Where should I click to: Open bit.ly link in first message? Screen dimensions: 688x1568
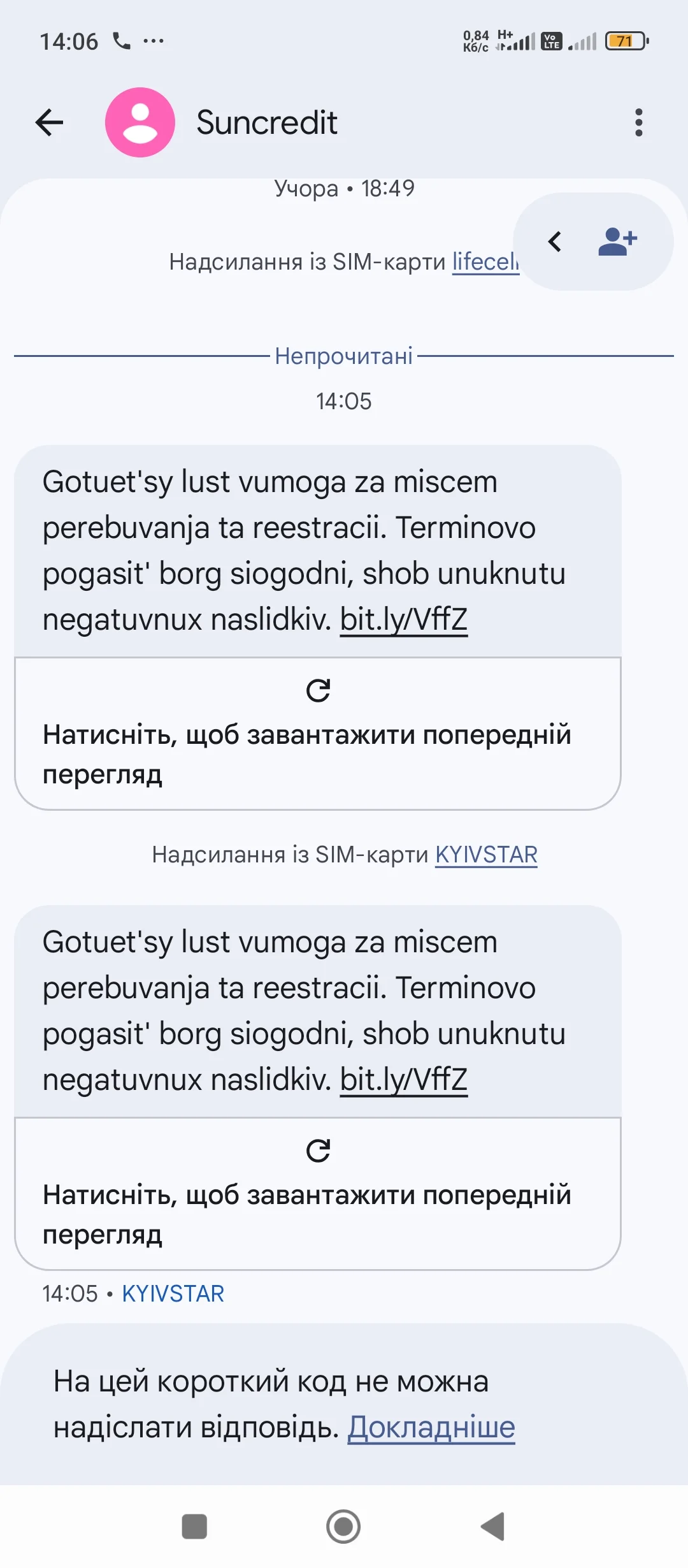pyautogui.click(x=404, y=620)
